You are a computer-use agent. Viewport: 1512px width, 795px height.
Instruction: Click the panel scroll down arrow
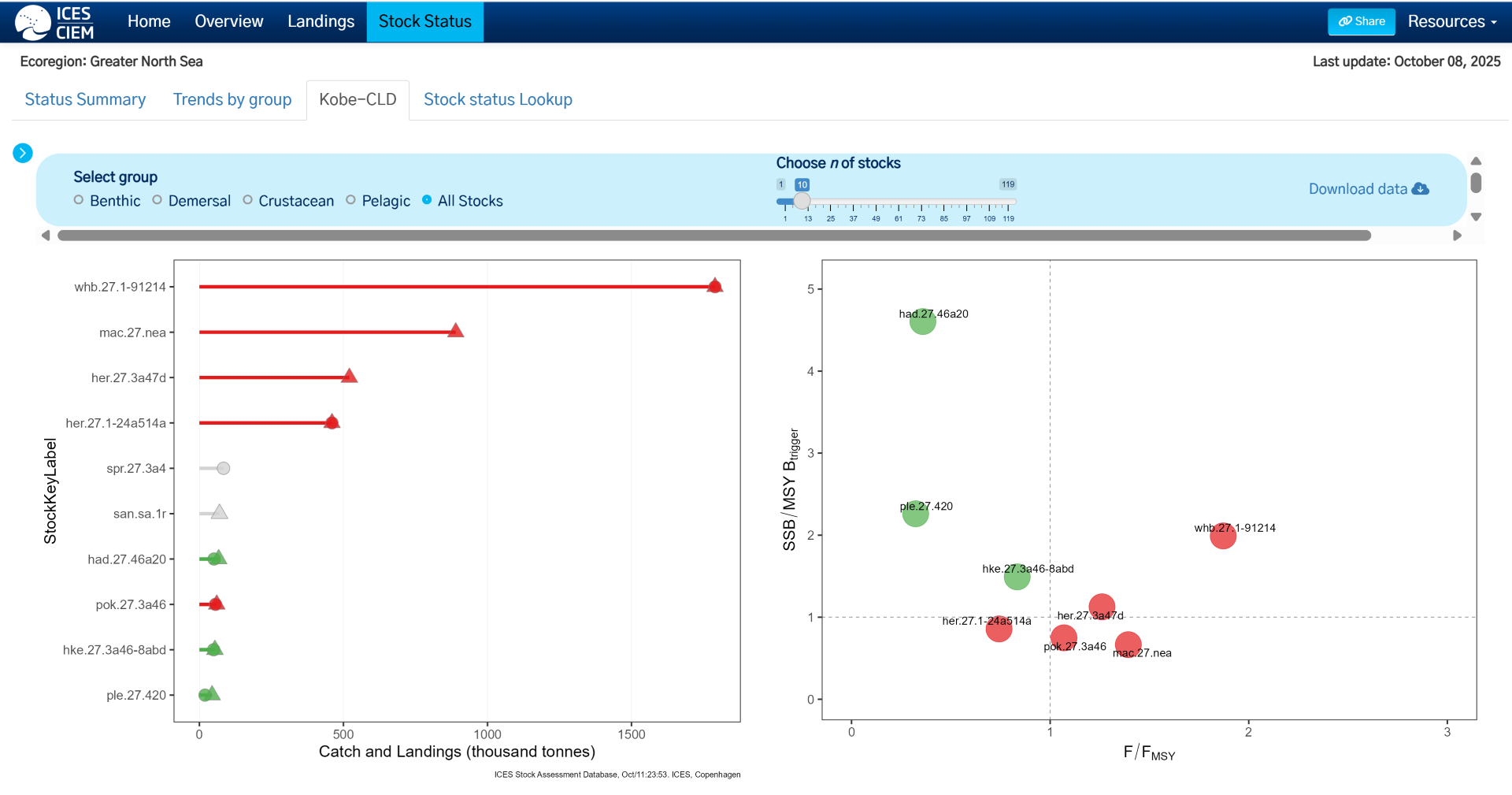[1476, 217]
